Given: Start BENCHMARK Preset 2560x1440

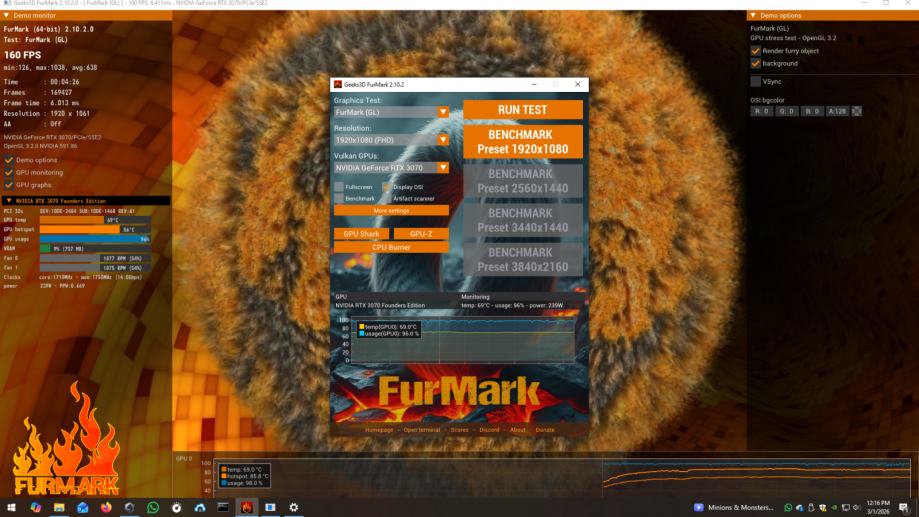Looking at the screenshot, I should (x=523, y=181).
